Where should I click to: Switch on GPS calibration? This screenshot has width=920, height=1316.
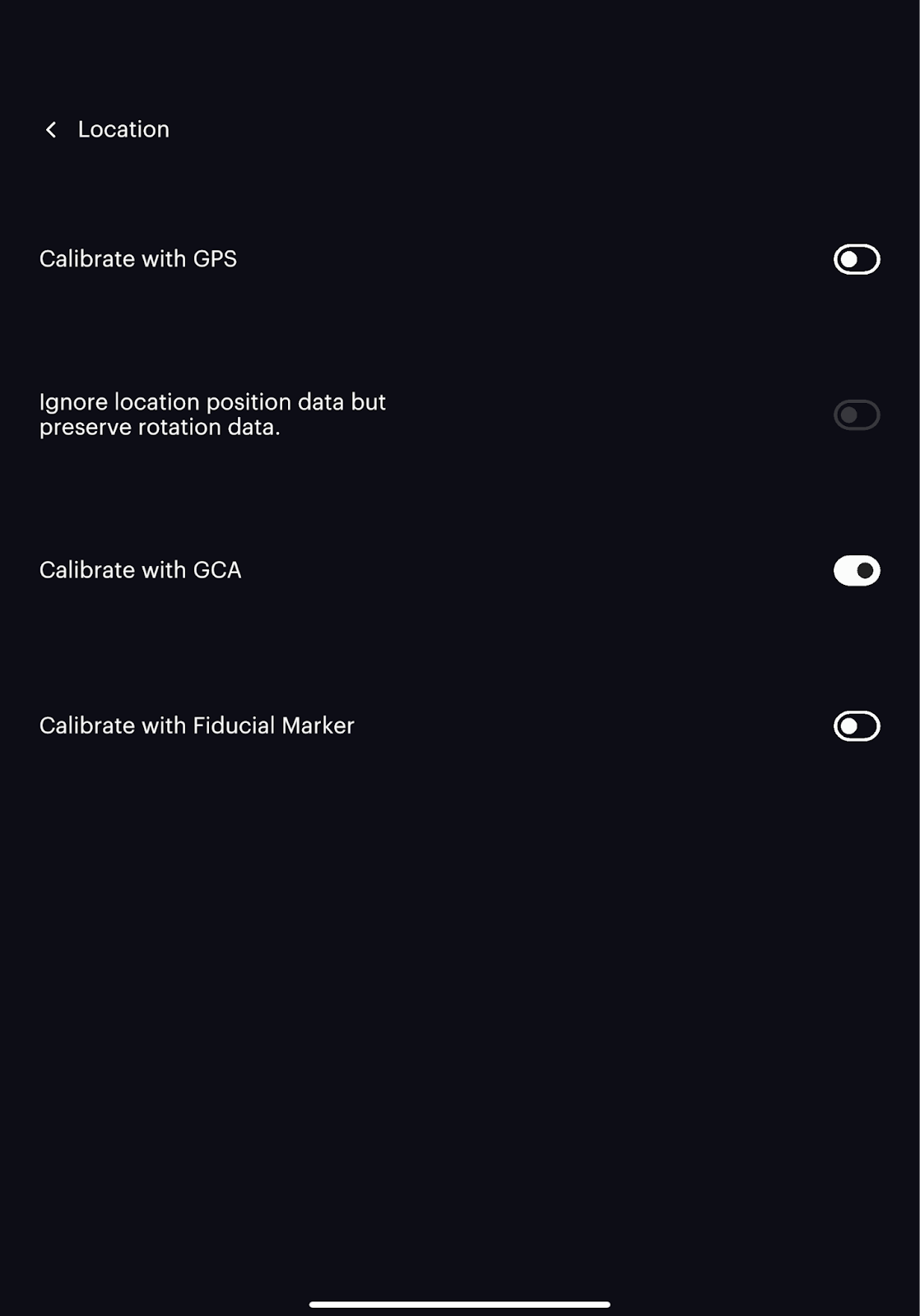tap(857, 260)
